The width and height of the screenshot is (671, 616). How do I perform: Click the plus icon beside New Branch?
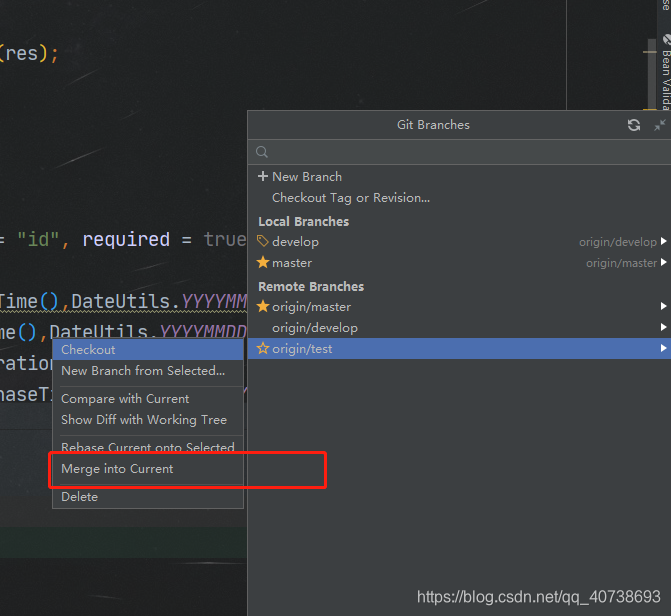tap(263, 176)
